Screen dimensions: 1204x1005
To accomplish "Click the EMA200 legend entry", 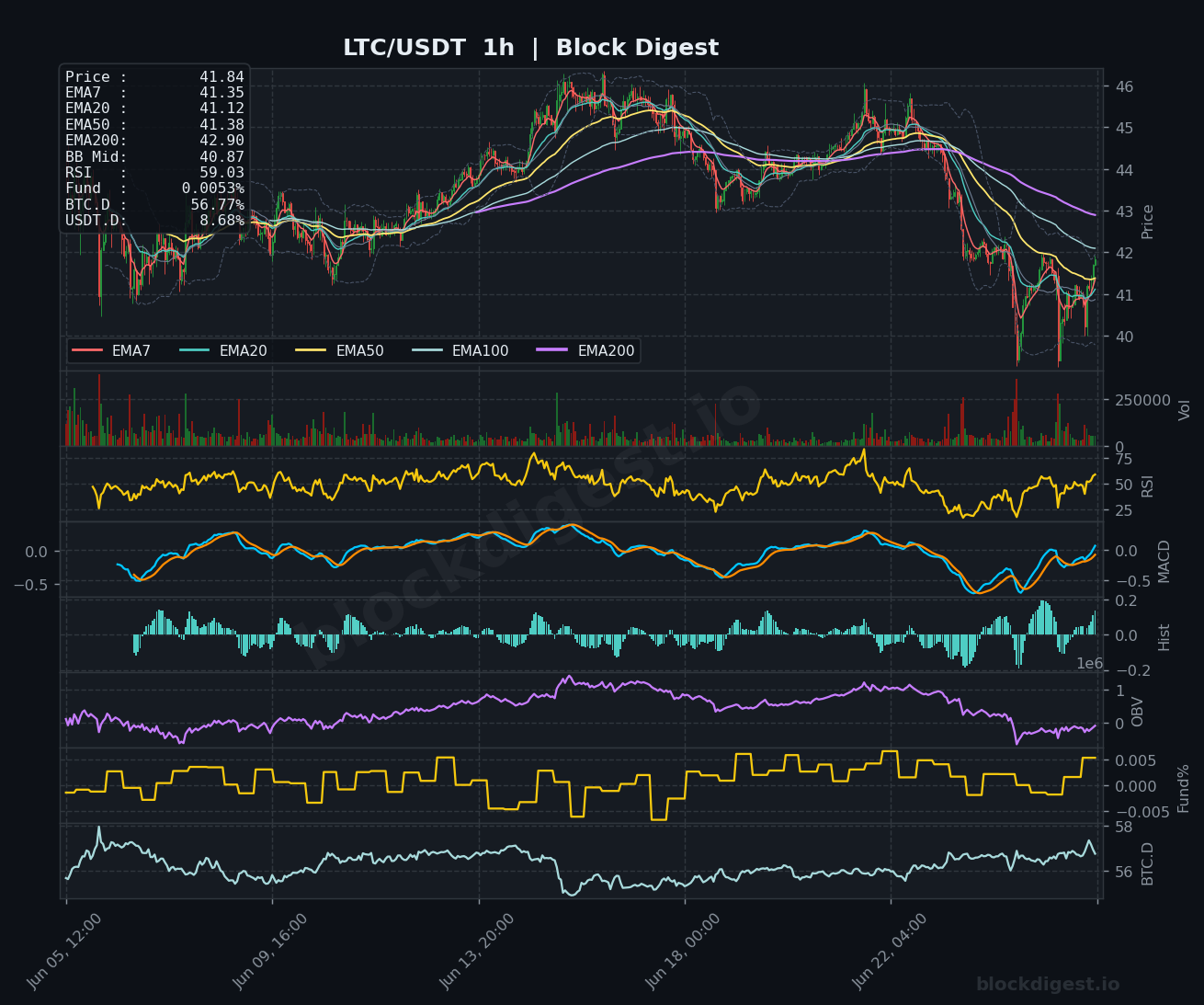I will [586, 350].
